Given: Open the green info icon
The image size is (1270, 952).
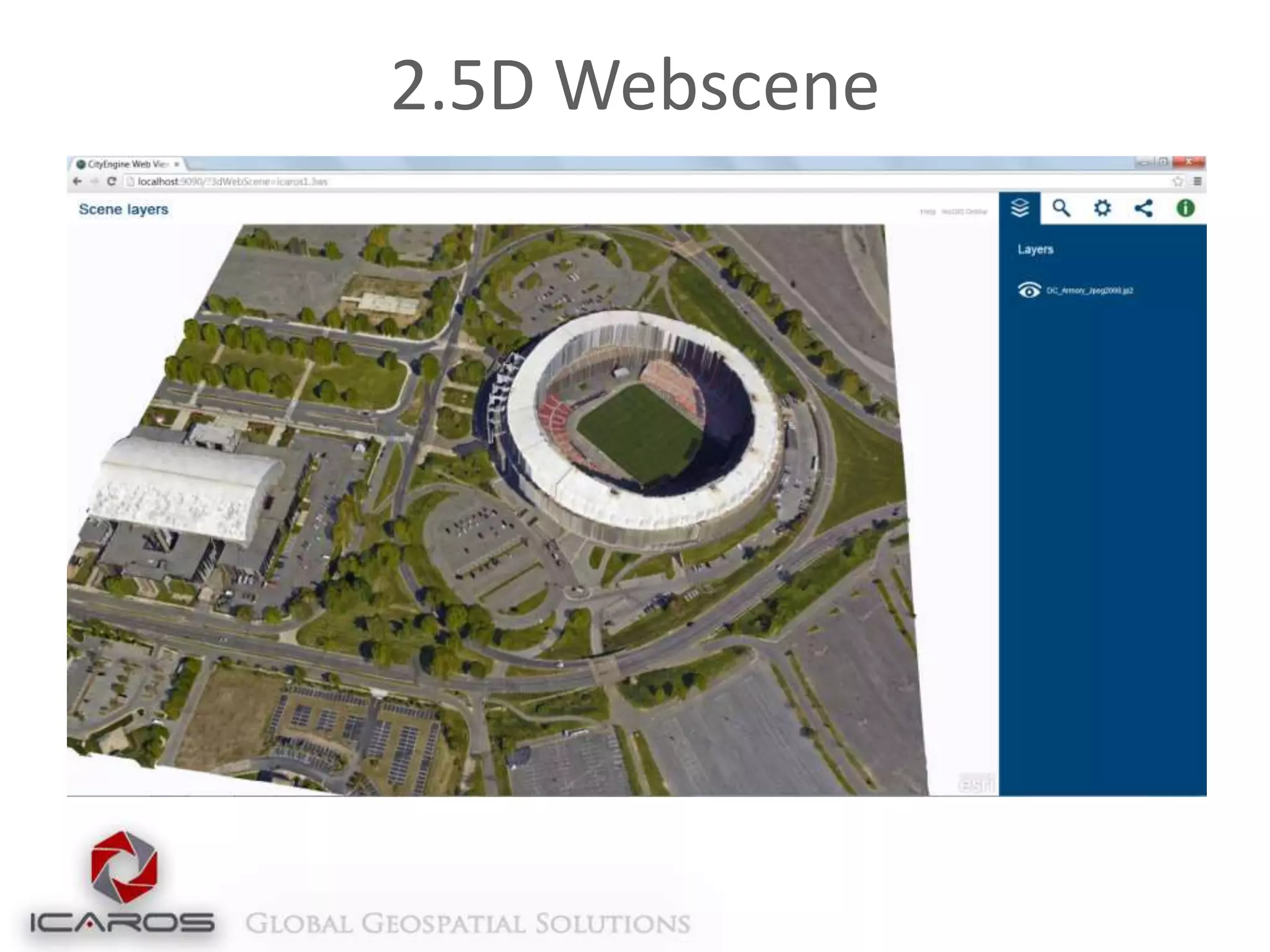Looking at the screenshot, I should (1186, 208).
